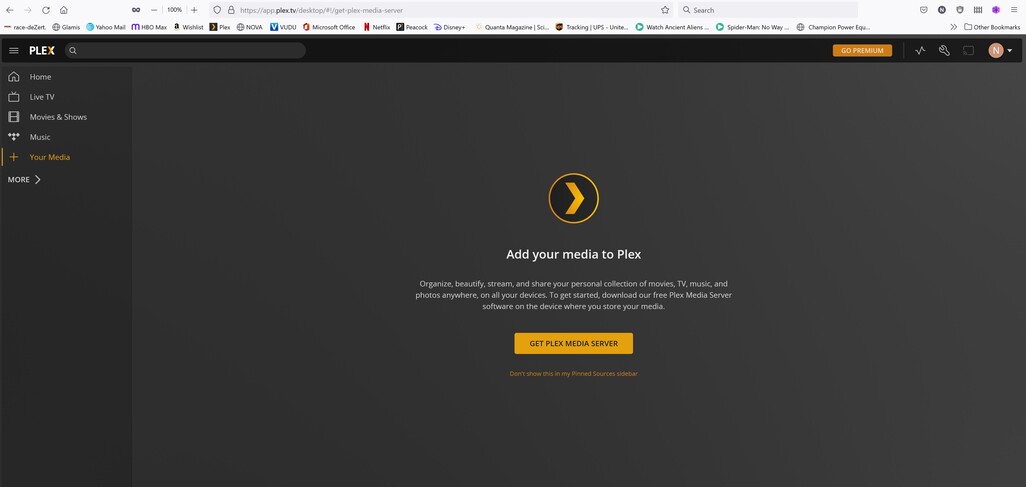Click the GET PLEX MEDIA SERVER button
The height and width of the screenshot is (487, 1026).
[573, 344]
